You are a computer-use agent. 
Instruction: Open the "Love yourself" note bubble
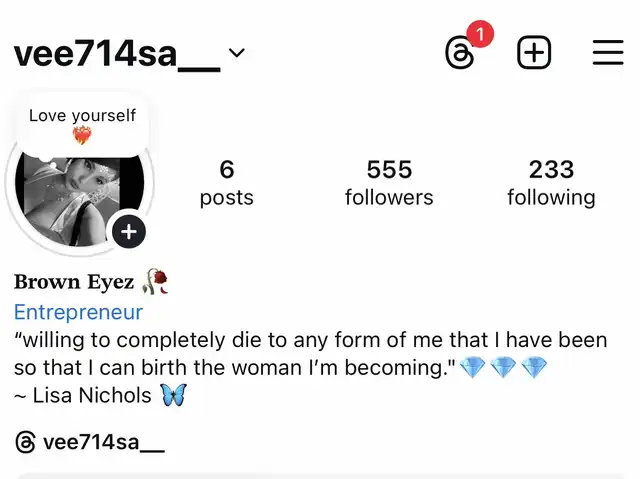(82, 126)
